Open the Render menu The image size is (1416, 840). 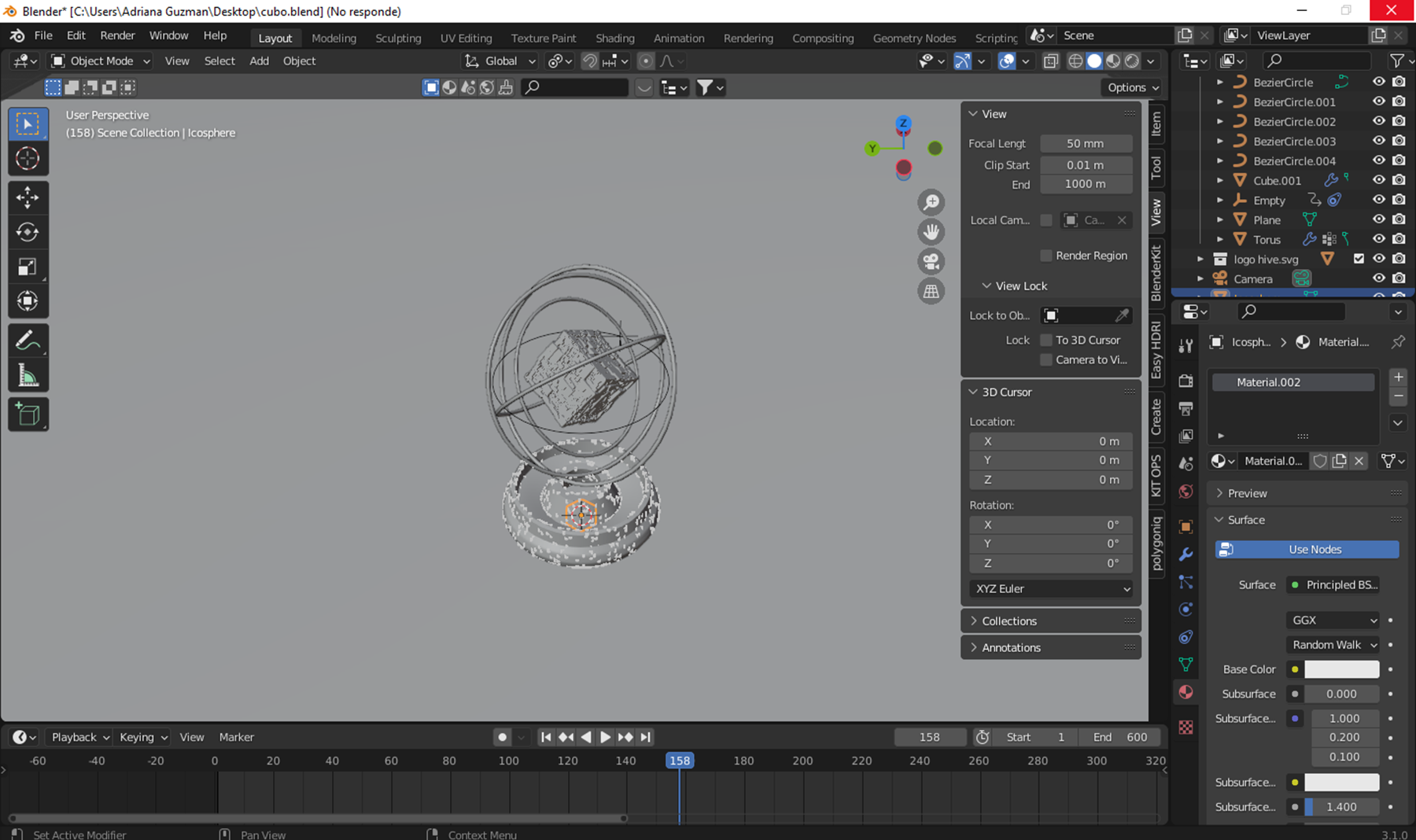tap(117, 35)
